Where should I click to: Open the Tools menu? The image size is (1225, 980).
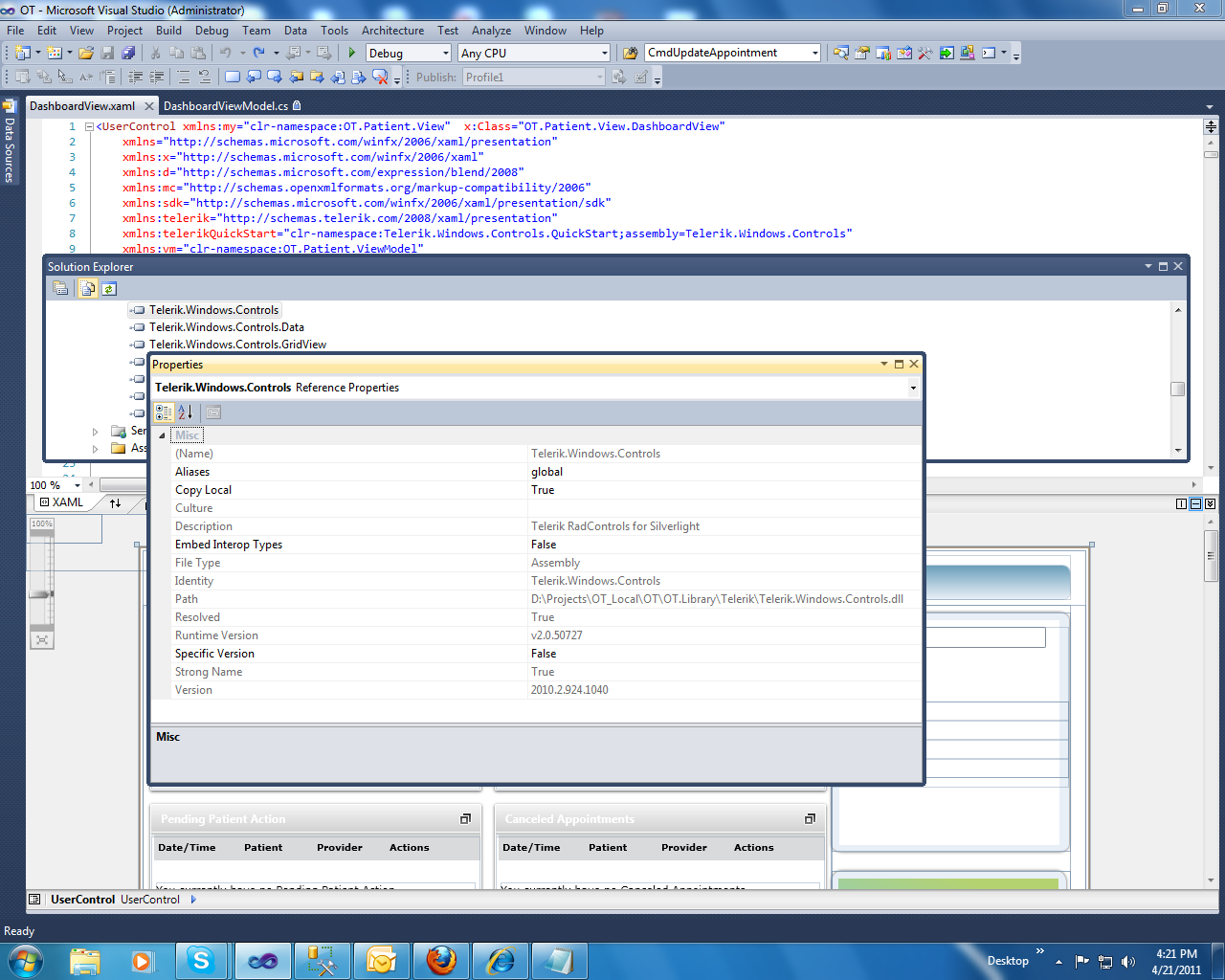[x=334, y=31]
